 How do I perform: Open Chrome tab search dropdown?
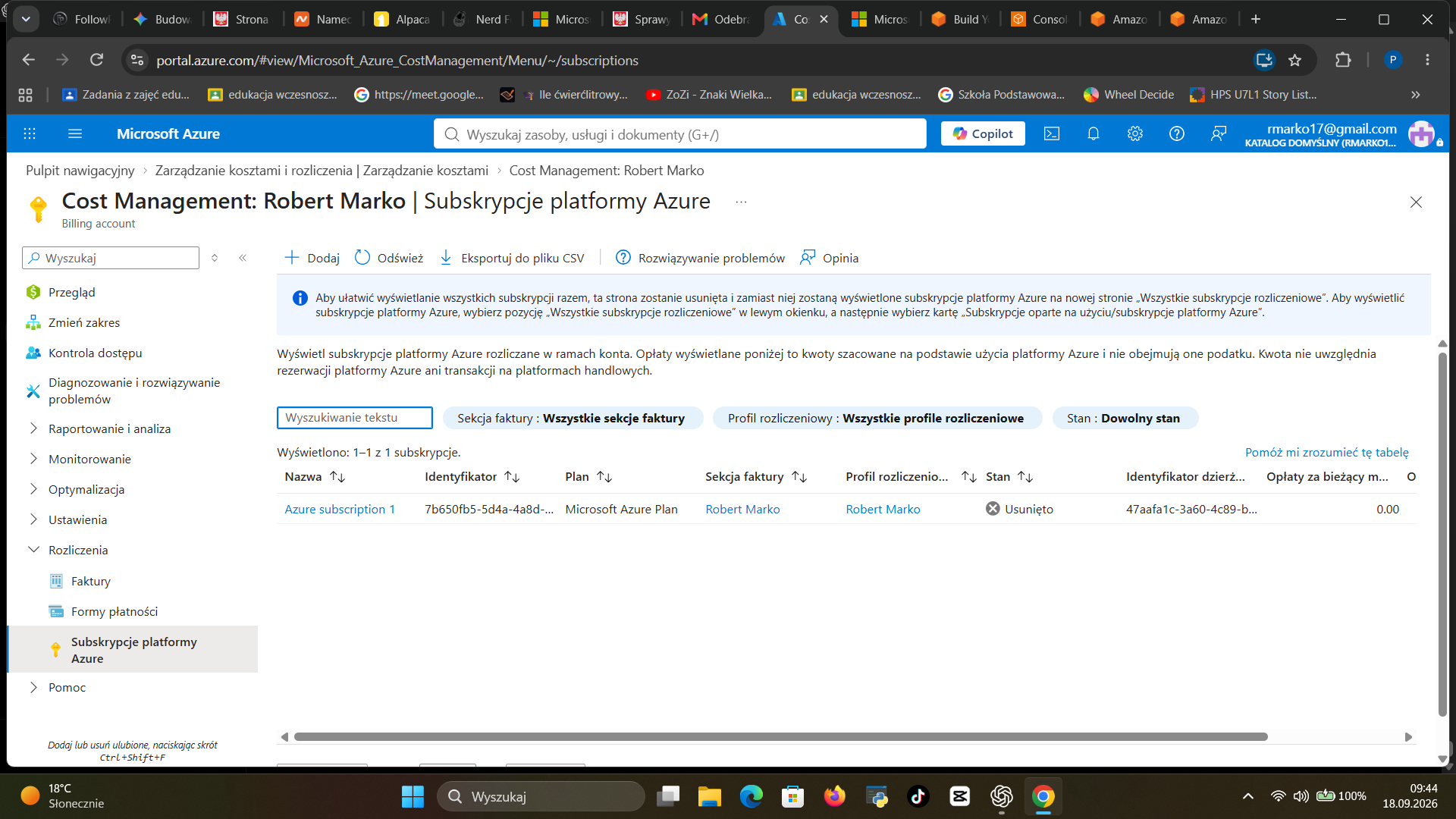pos(26,19)
